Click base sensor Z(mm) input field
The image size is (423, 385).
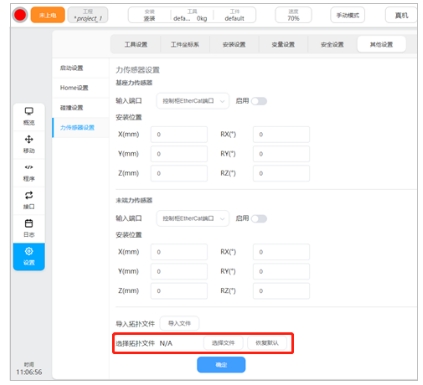point(179,173)
